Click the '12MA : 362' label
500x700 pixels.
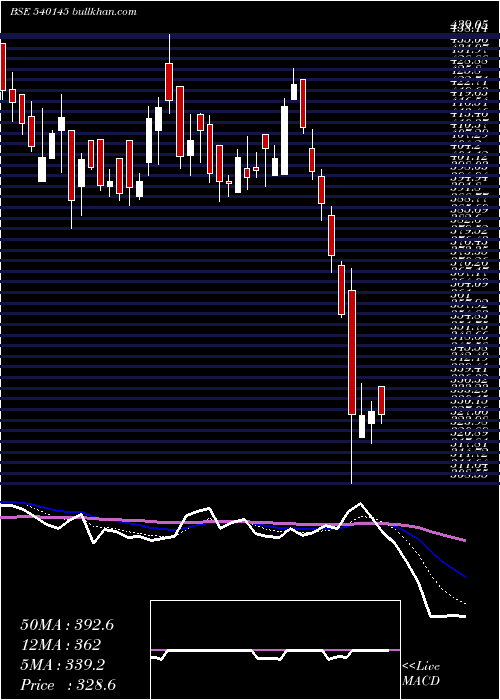60,645
